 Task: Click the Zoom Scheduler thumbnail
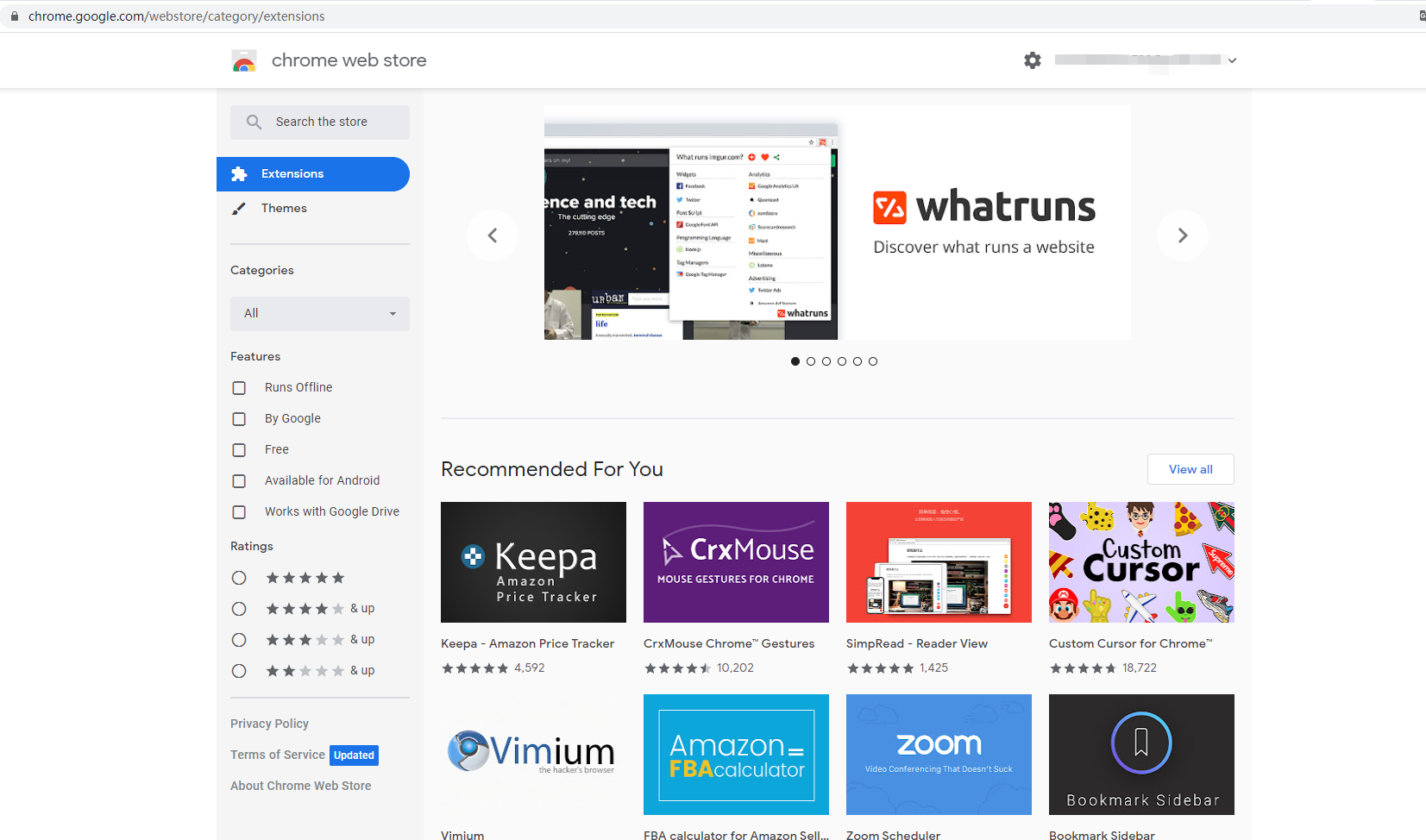tap(939, 755)
